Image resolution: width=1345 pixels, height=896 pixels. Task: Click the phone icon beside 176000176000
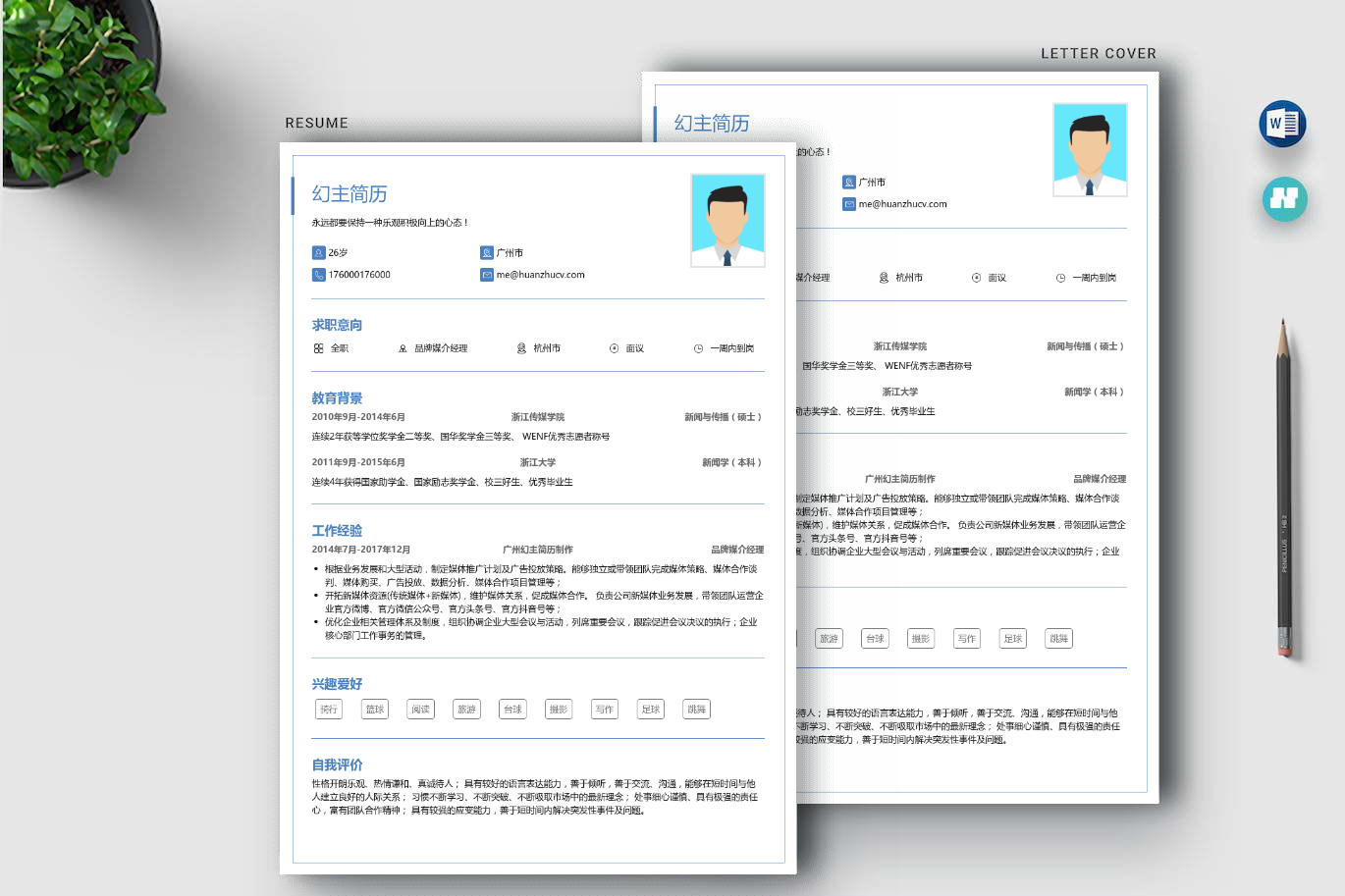coord(319,275)
